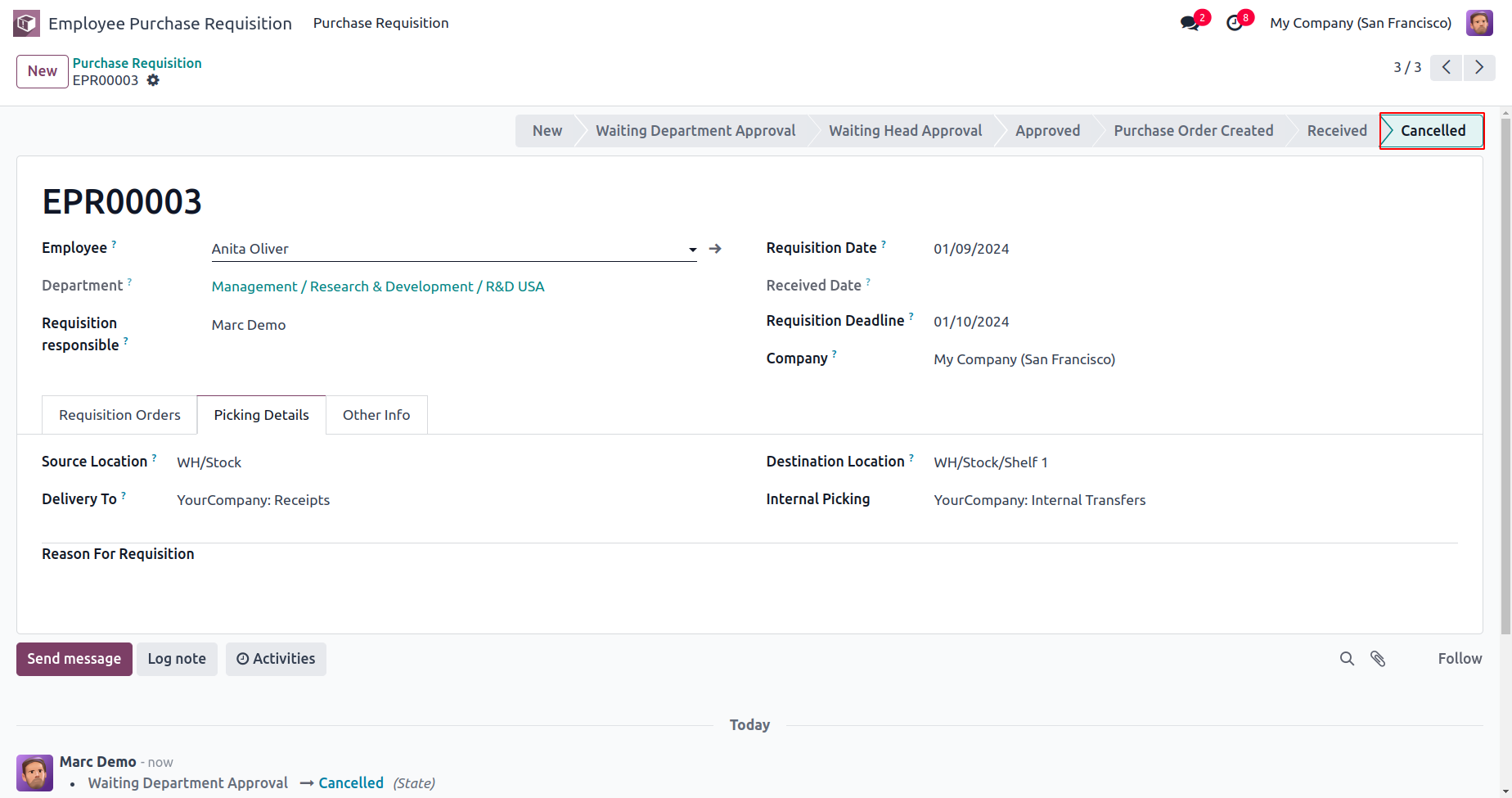This screenshot has width=1512, height=798.
Task: Open the Purchase Requisition top menu
Action: click(380, 23)
